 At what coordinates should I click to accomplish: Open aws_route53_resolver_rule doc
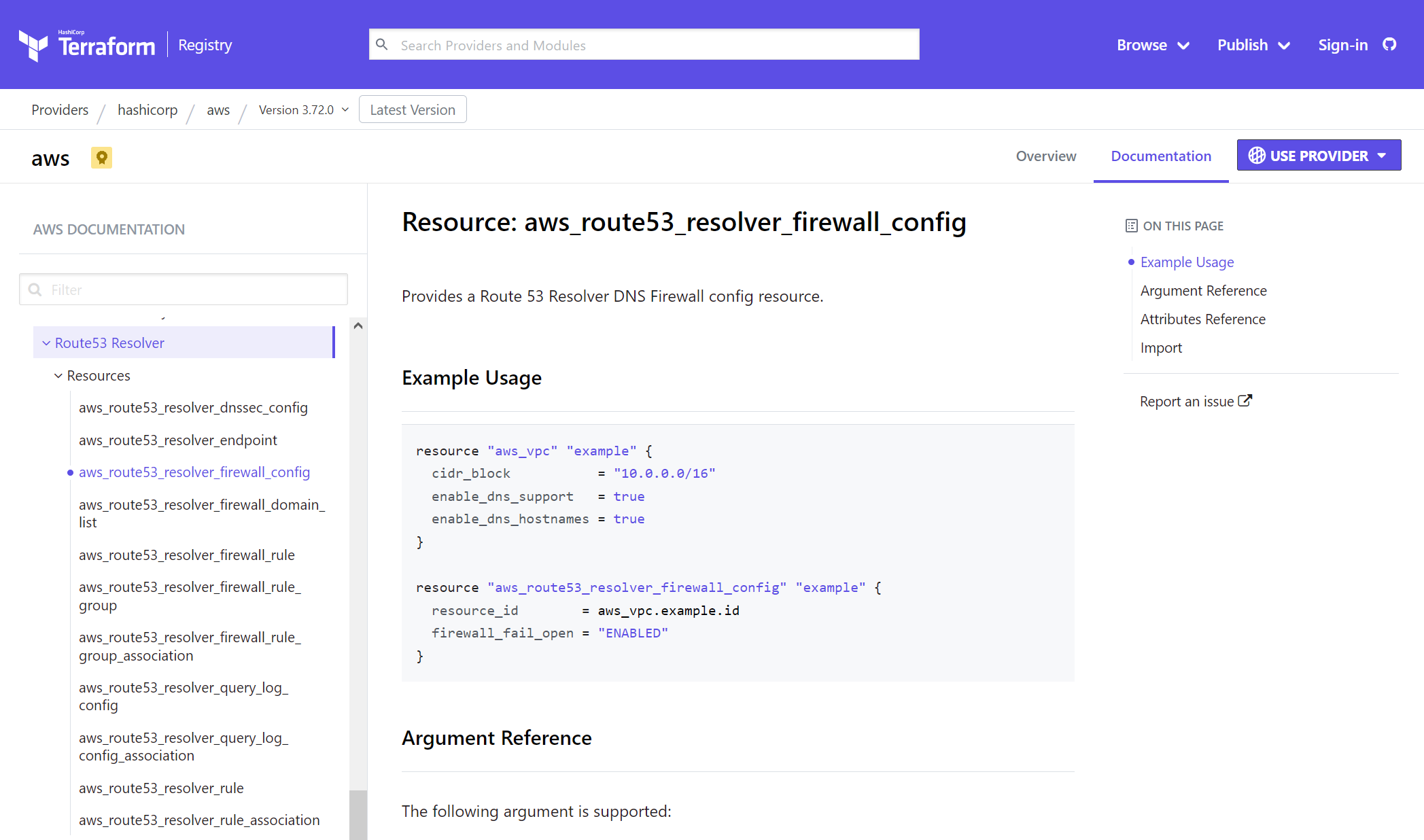(161, 788)
